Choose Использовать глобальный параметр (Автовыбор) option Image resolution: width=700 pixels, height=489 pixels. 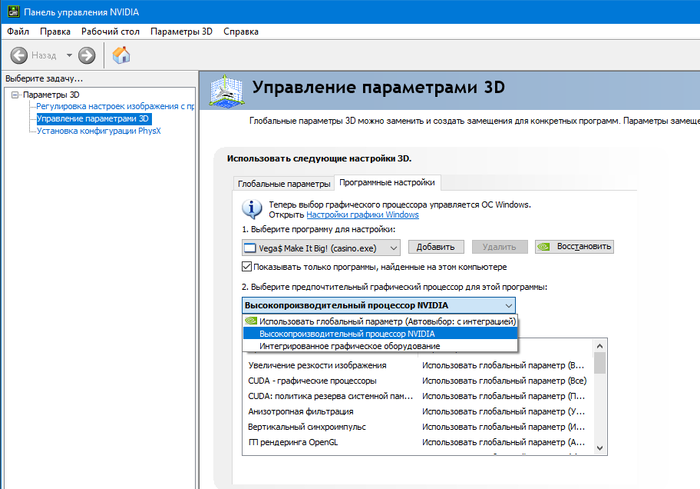click(380, 322)
